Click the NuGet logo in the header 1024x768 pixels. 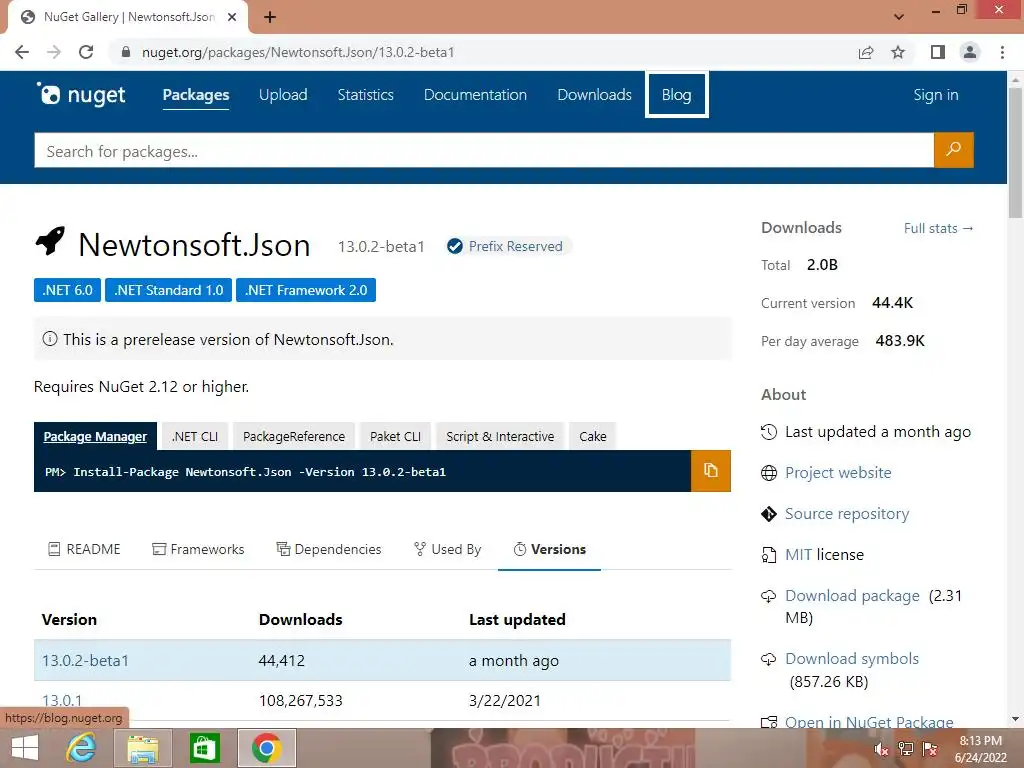click(x=81, y=95)
